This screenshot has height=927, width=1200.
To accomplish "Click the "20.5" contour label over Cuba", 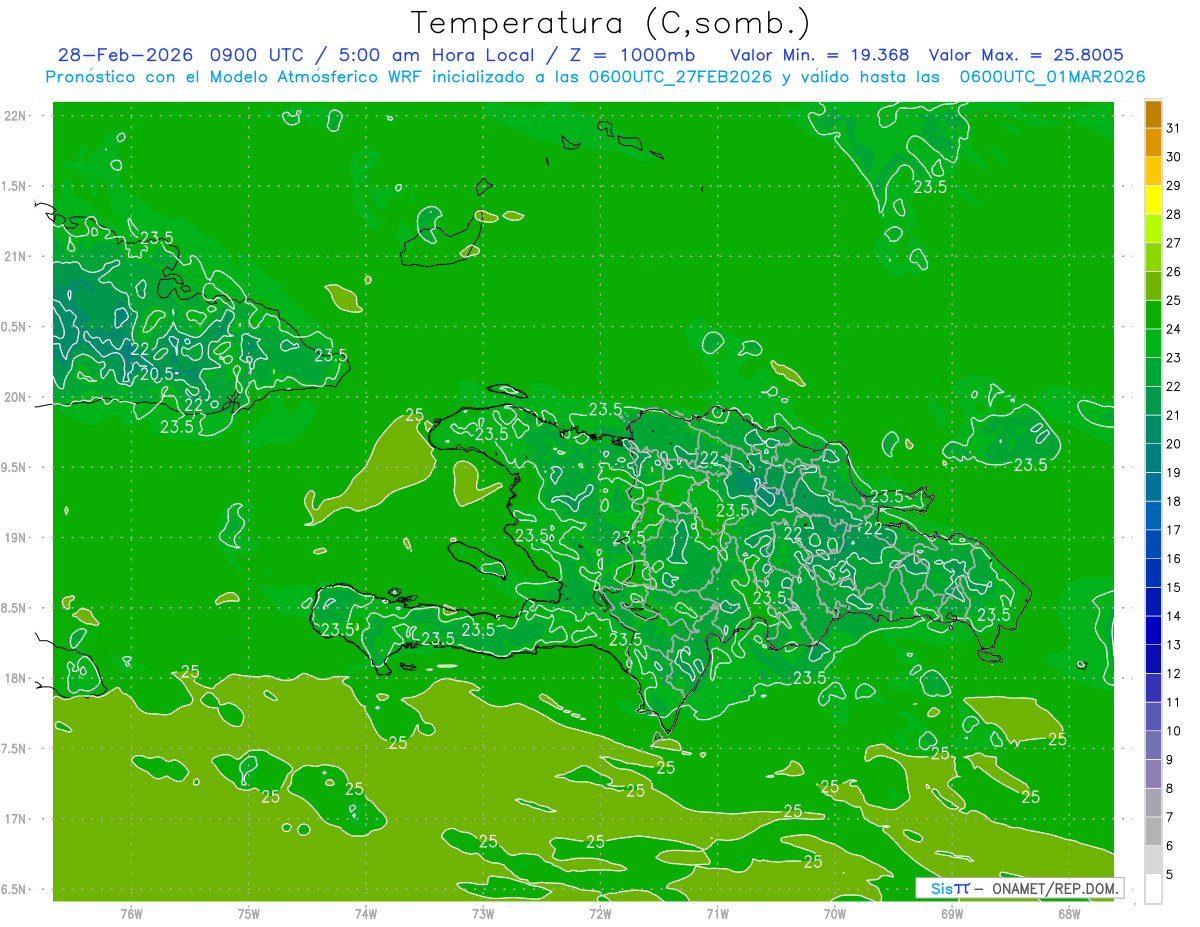I will click(x=156, y=373).
